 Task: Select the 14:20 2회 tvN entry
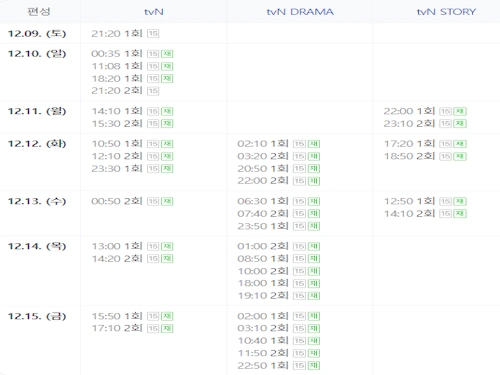117,258
